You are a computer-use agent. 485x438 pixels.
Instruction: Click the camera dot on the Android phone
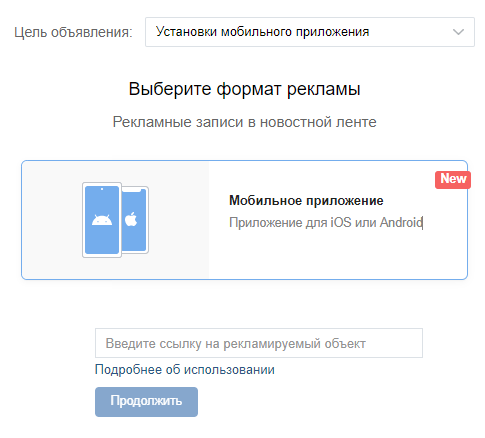point(102,189)
